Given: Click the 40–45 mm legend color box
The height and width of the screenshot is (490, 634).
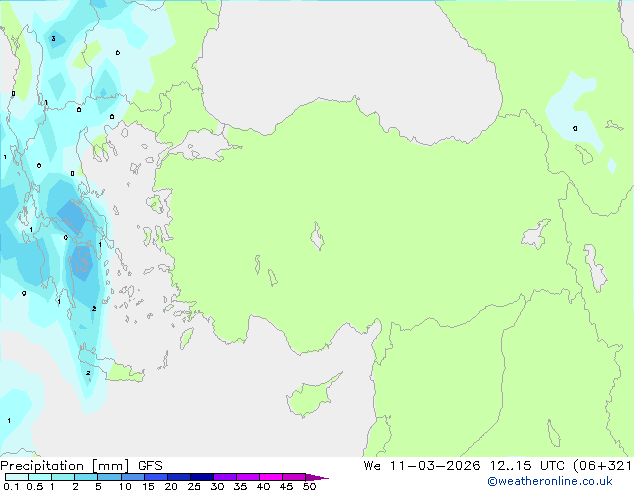Looking at the screenshot, I should tap(271, 477).
